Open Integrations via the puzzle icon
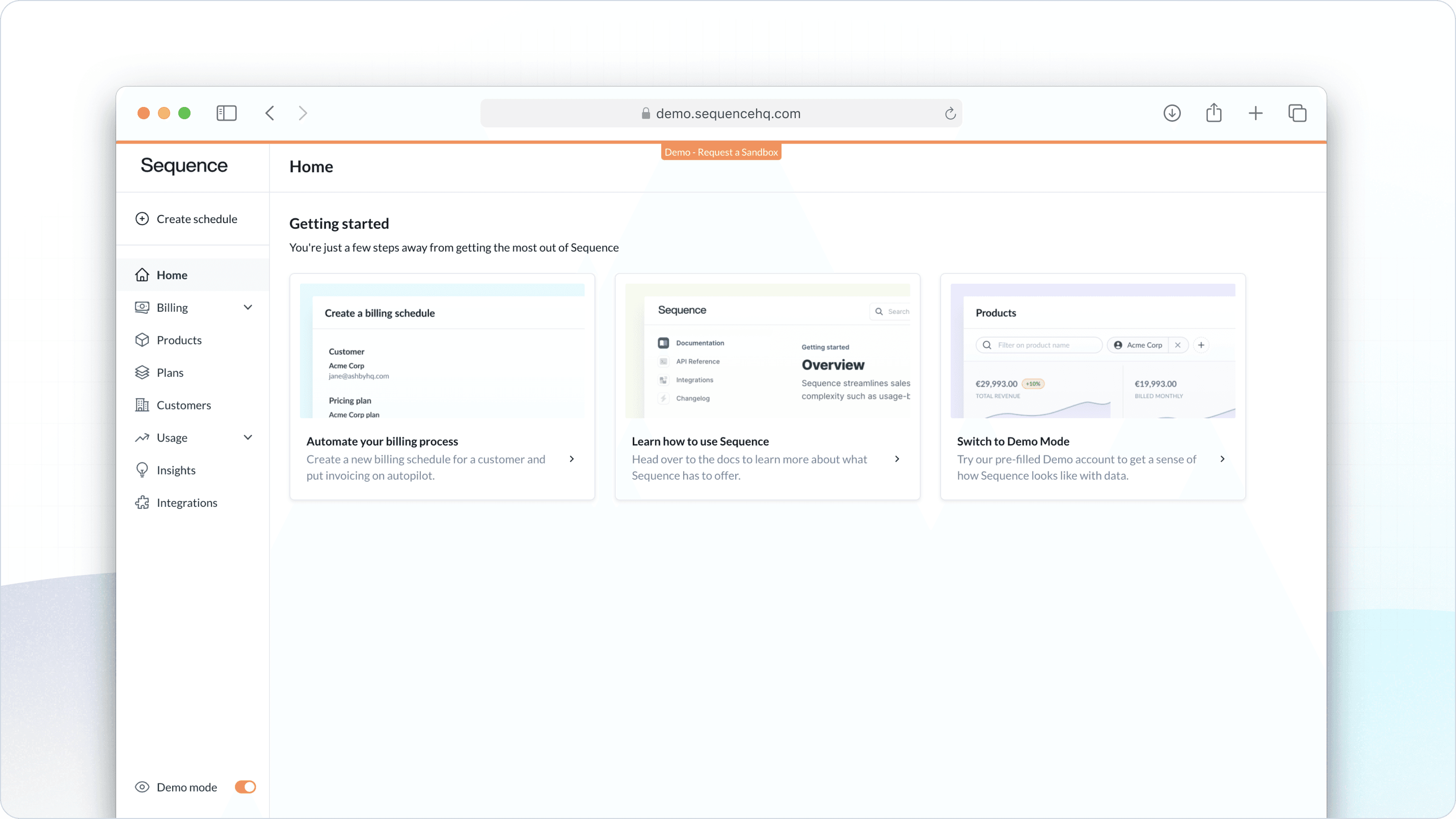This screenshot has width=1456, height=819. point(142,503)
